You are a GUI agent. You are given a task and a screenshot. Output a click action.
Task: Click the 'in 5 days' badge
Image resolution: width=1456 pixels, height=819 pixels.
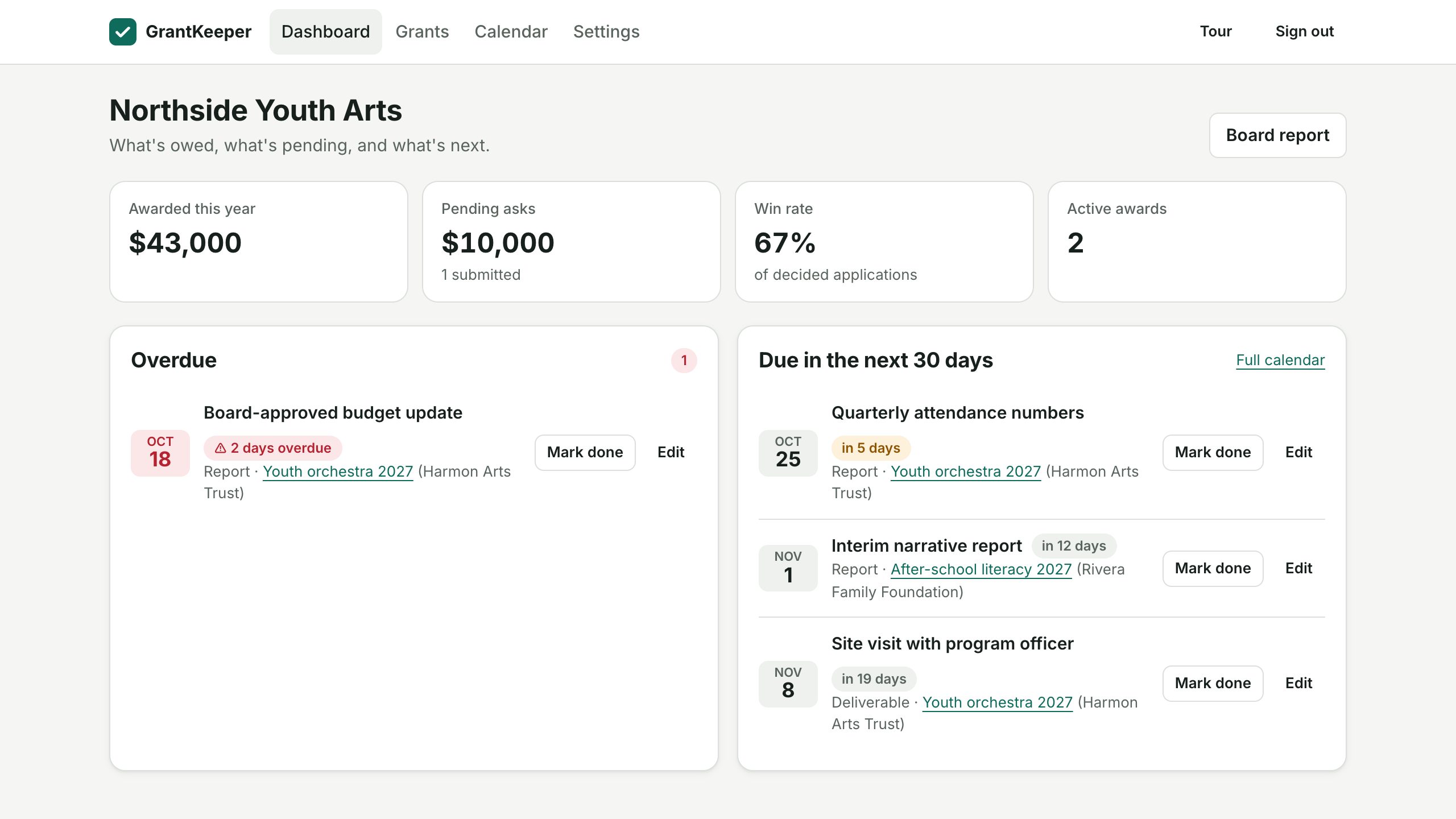click(871, 448)
